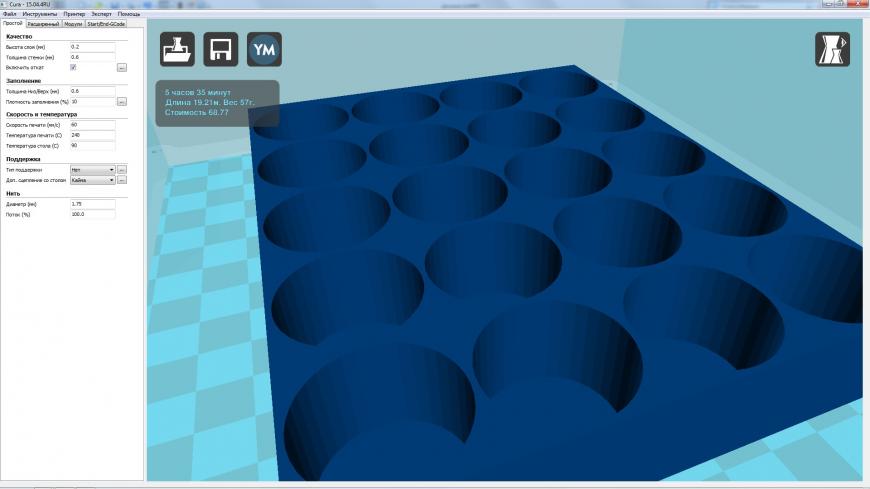The height and width of the screenshot is (489, 870).
Task: Open the Эксперт menu
Action: tap(102, 13)
